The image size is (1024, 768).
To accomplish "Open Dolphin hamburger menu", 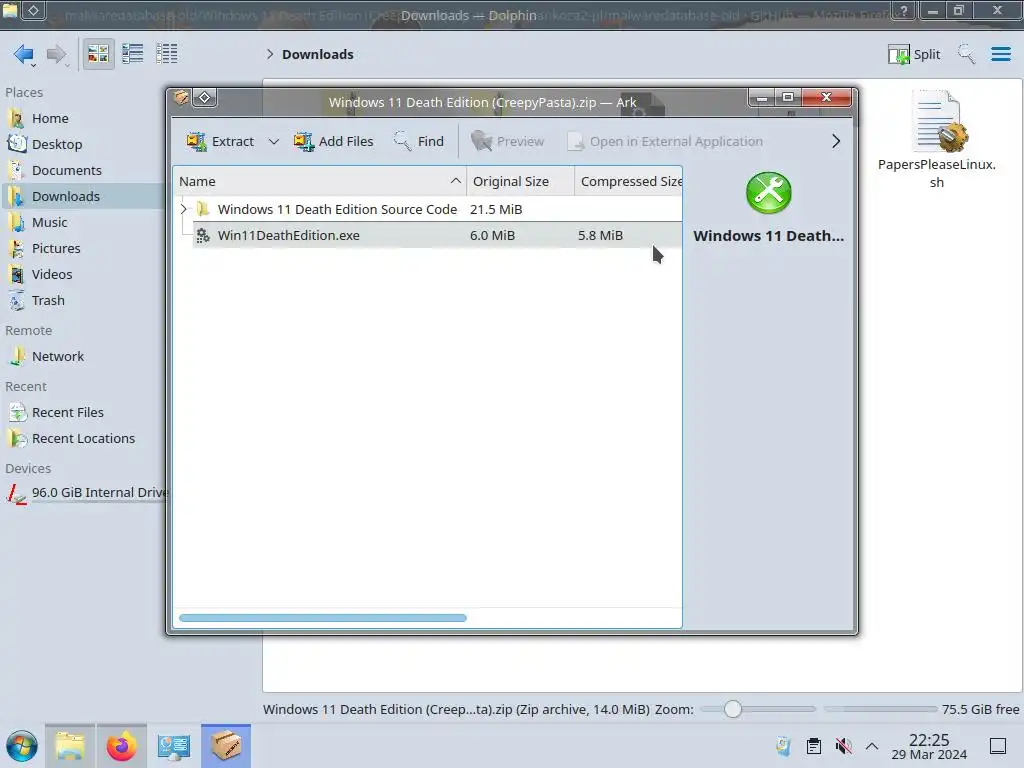I will click(x=1000, y=54).
